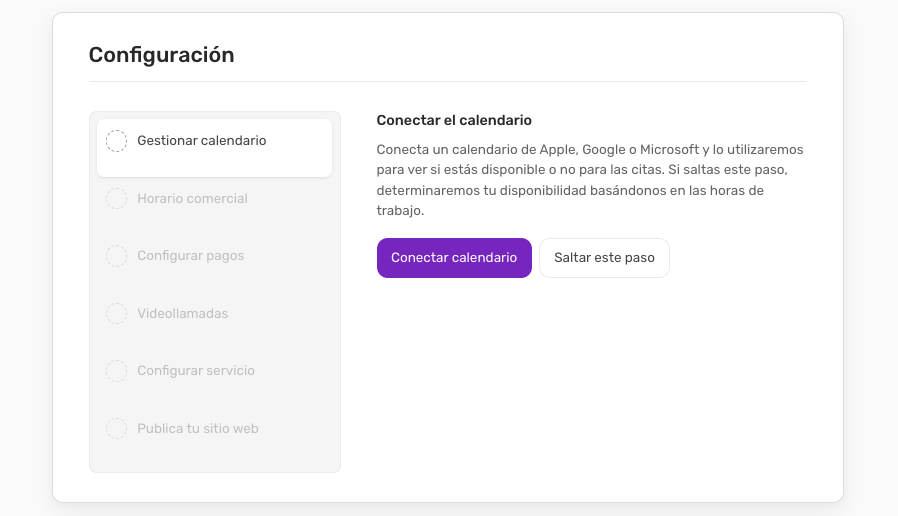The width and height of the screenshot is (898, 516).
Task: Select Publica tu sitio web step
Action: (x=214, y=428)
